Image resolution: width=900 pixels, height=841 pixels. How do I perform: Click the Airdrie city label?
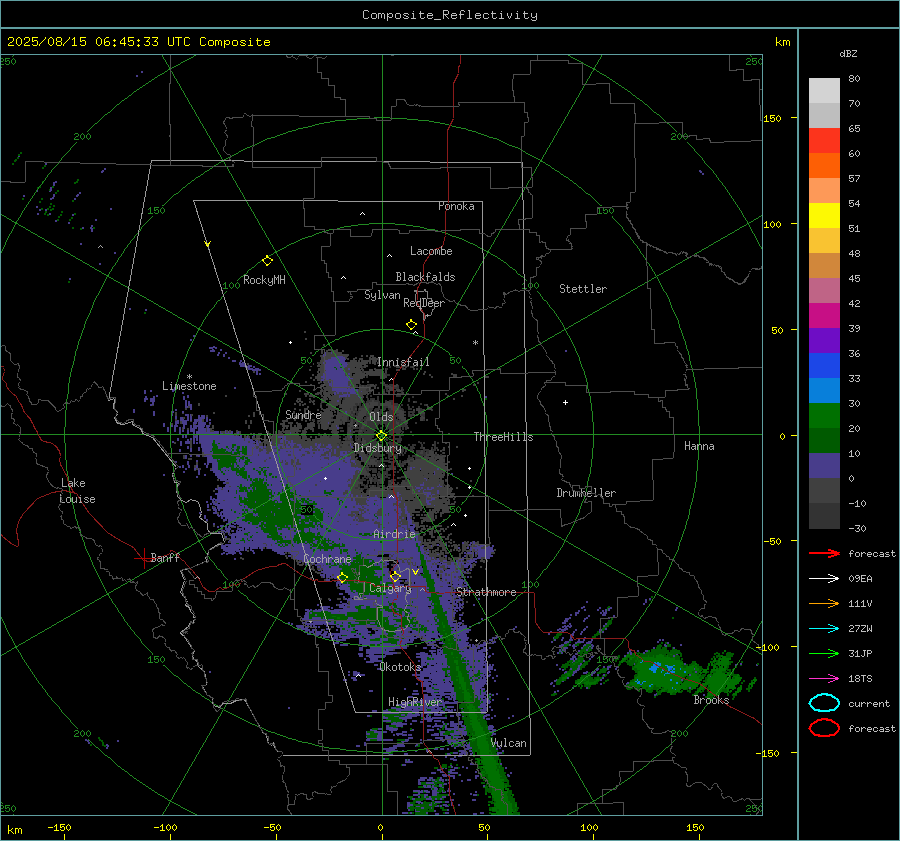(394, 534)
